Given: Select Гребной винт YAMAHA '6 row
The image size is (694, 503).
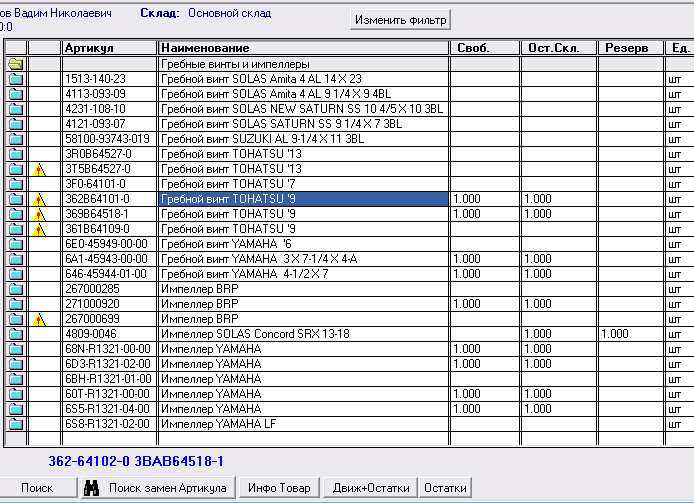Looking at the screenshot, I should [304, 244].
